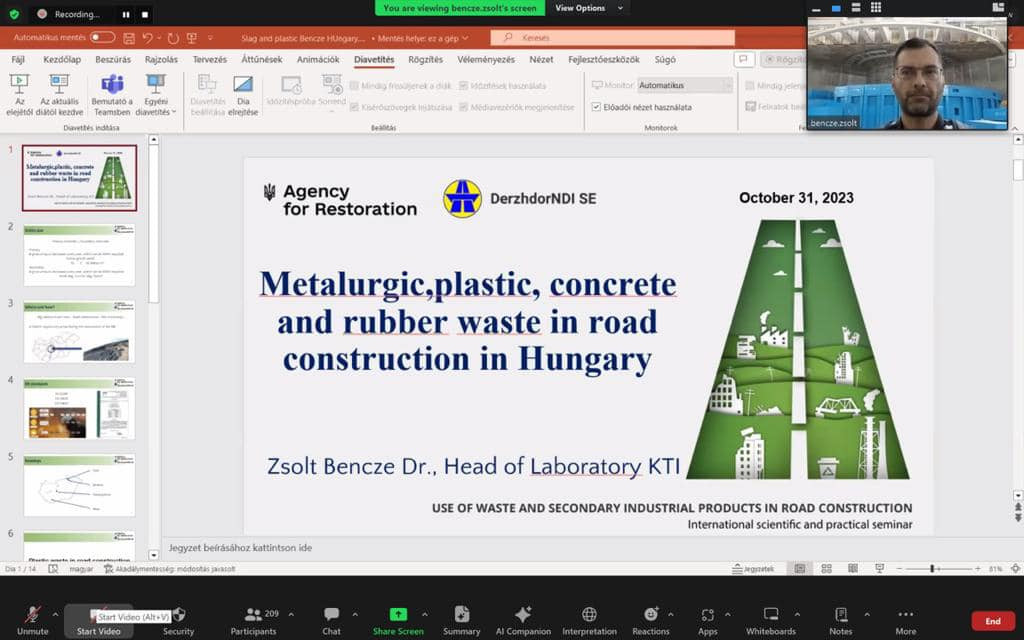Open the AI Companion
Screen dimensions: 1024x640
tap(522, 614)
